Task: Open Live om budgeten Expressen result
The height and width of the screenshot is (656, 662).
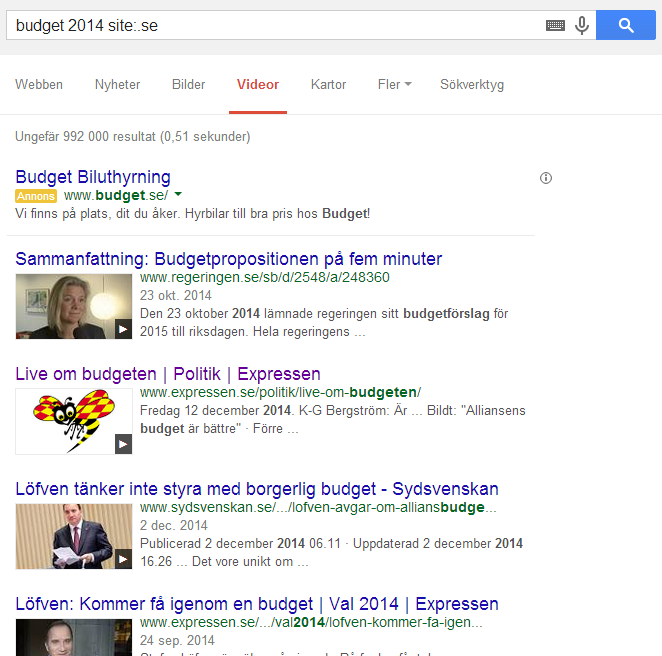Action: (168, 374)
